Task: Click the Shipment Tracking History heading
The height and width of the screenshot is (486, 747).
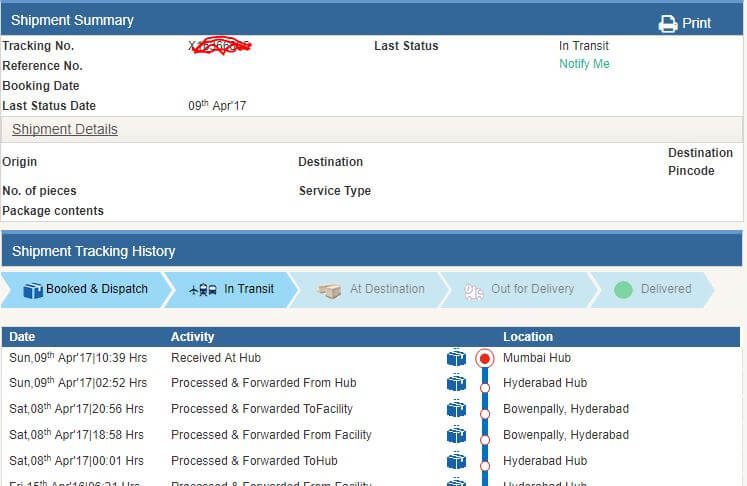Action: [94, 251]
